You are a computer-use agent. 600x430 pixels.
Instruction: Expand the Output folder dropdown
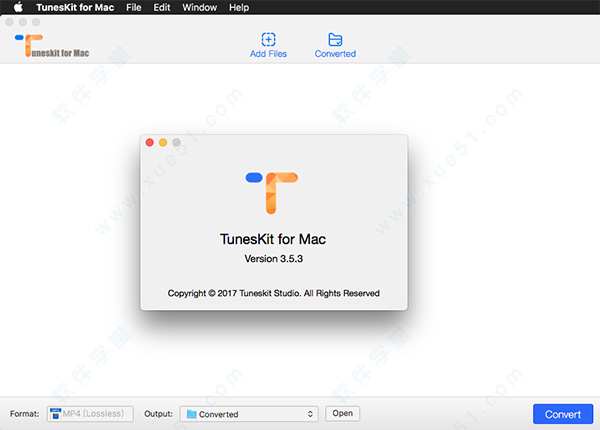(x=249, y=414)
